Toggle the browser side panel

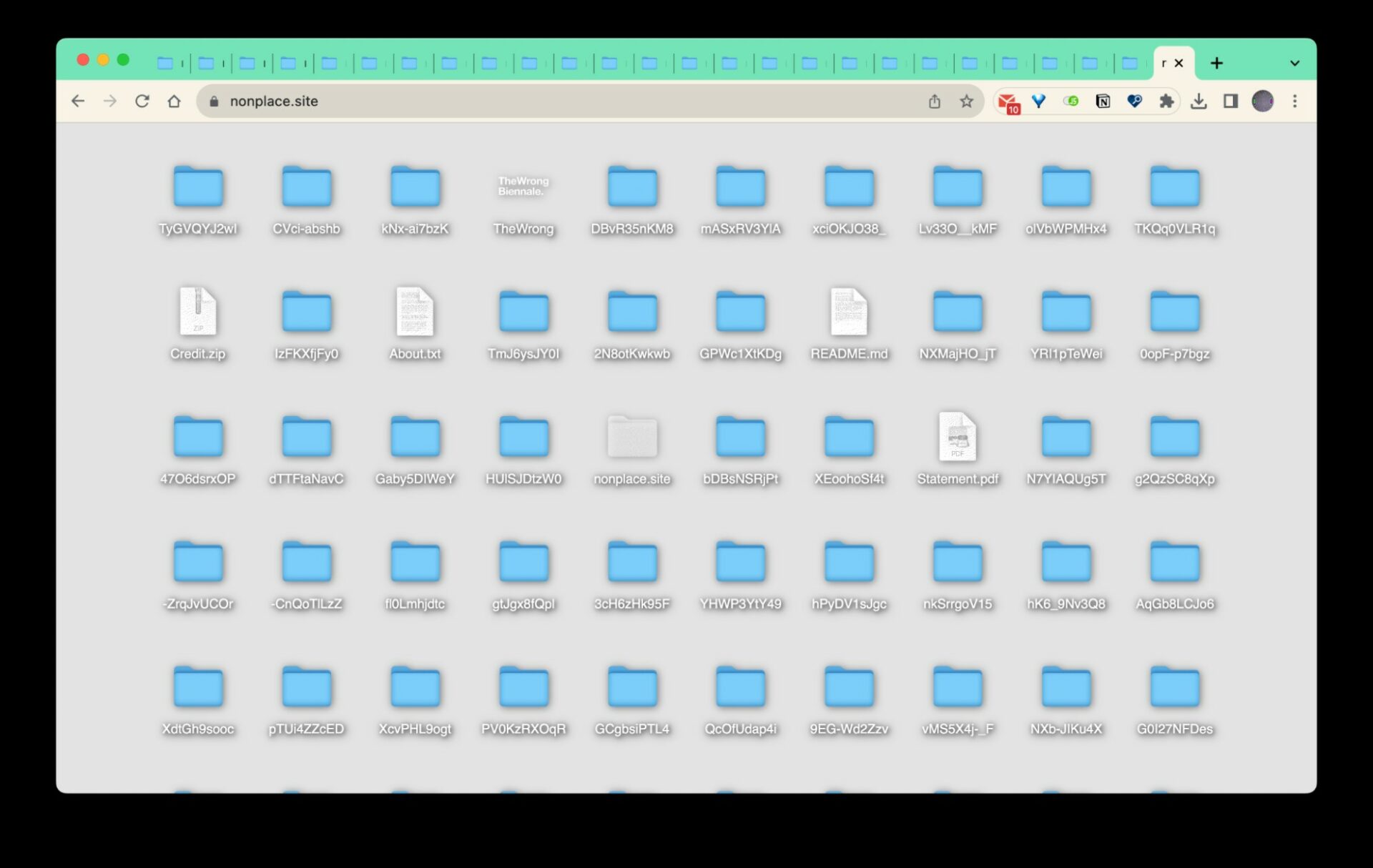coord(1230,102)
